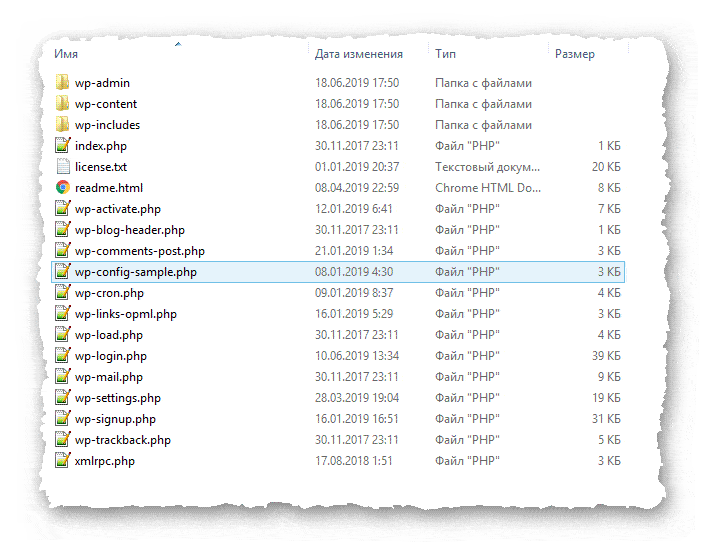Select the wp-includes folder name
The image size is (704, 544).
(x=107, y=125)
